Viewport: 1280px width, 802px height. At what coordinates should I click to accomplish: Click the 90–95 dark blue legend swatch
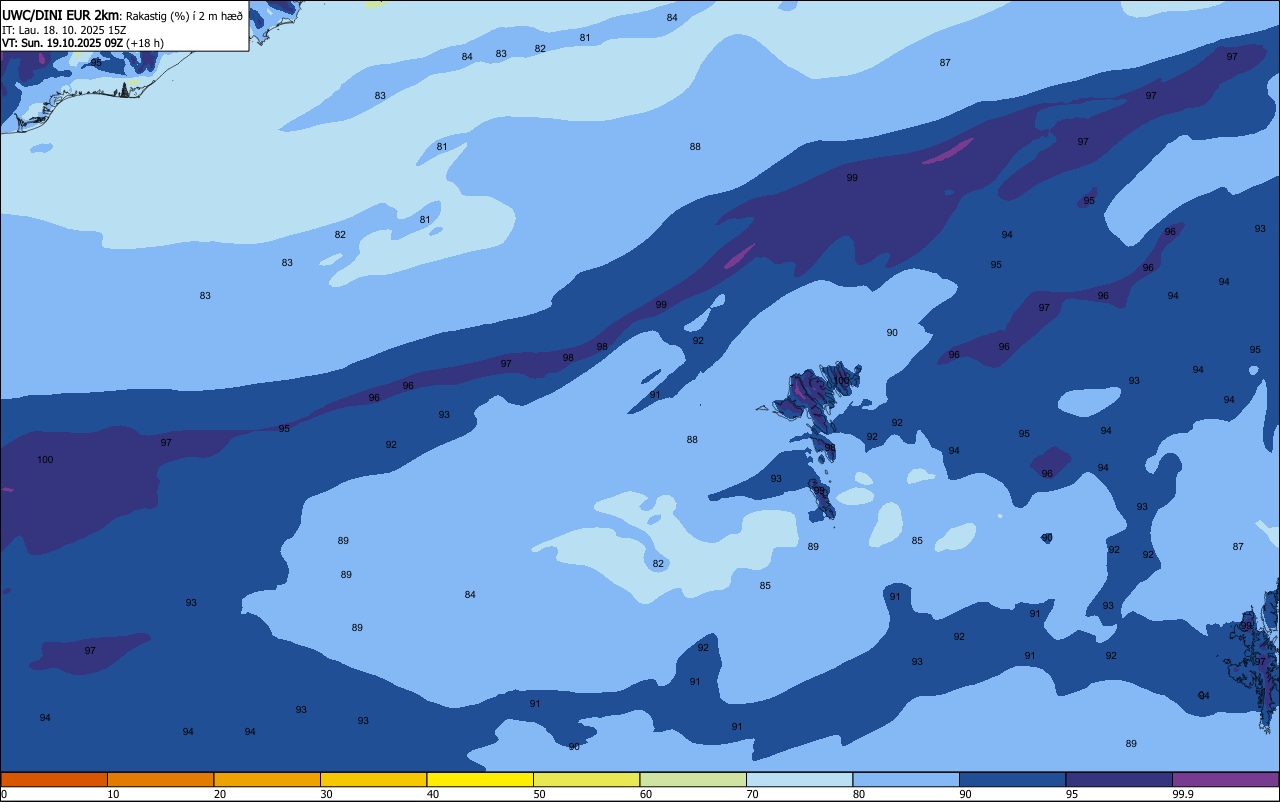pos(1012,779)
